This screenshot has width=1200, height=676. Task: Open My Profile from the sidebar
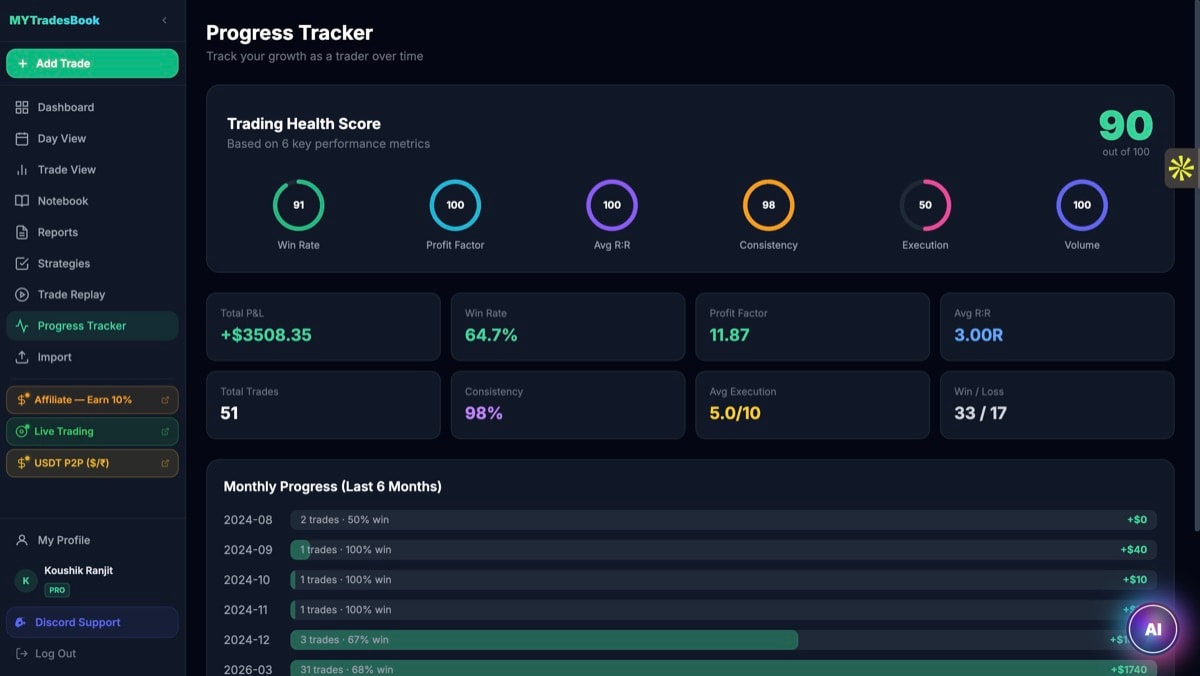pyautogui.click(x=62, y=540)
